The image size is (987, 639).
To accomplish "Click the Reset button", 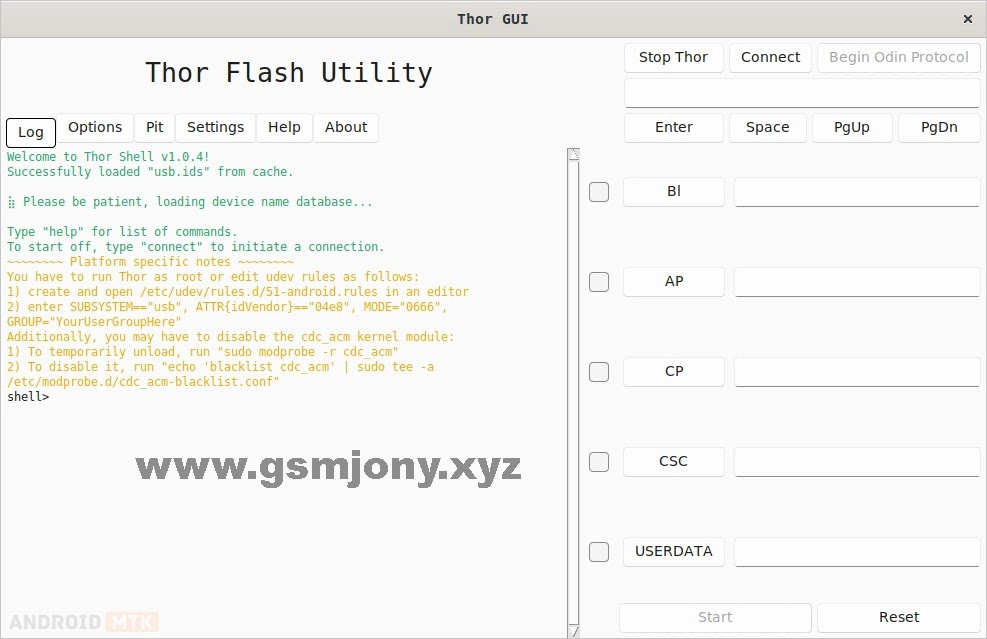I will point(899,618).
